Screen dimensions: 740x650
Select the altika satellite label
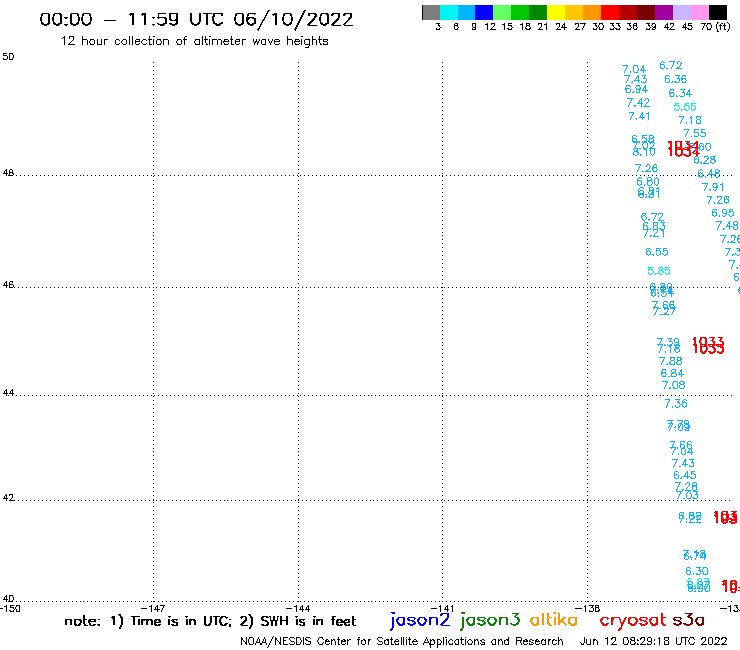(x=554, y=620)
